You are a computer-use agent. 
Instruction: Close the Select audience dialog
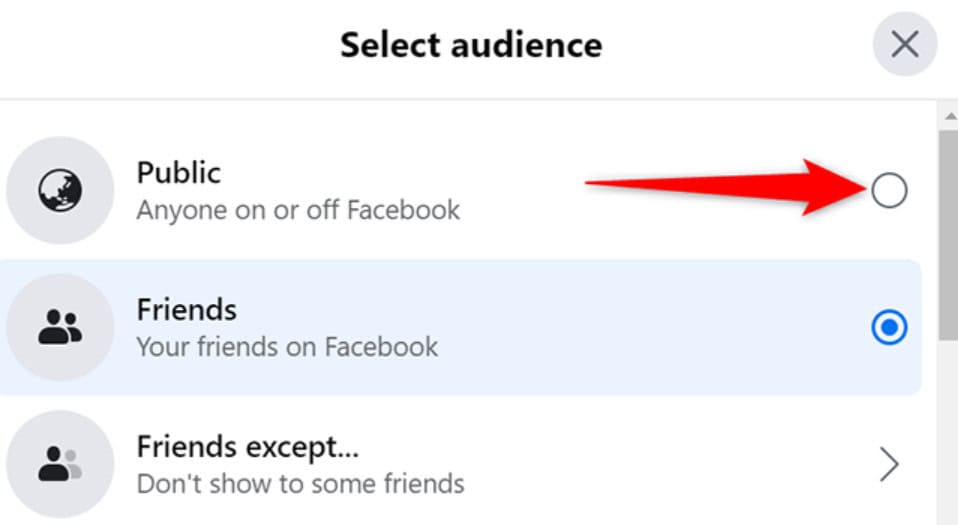(x=904, y=44)
